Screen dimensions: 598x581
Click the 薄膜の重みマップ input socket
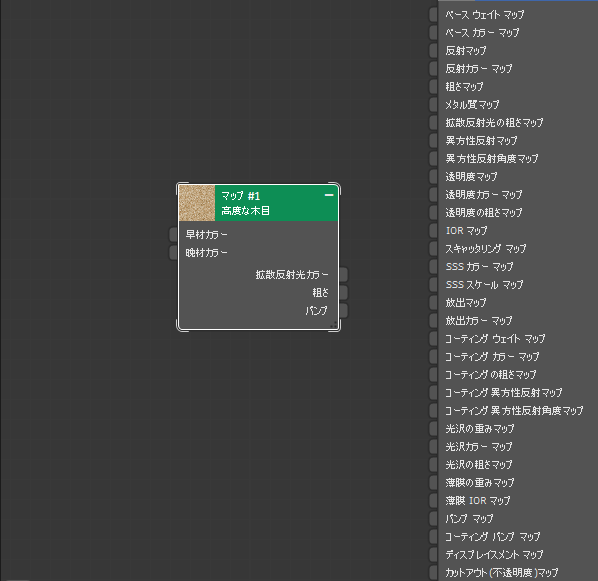point(434,483)
